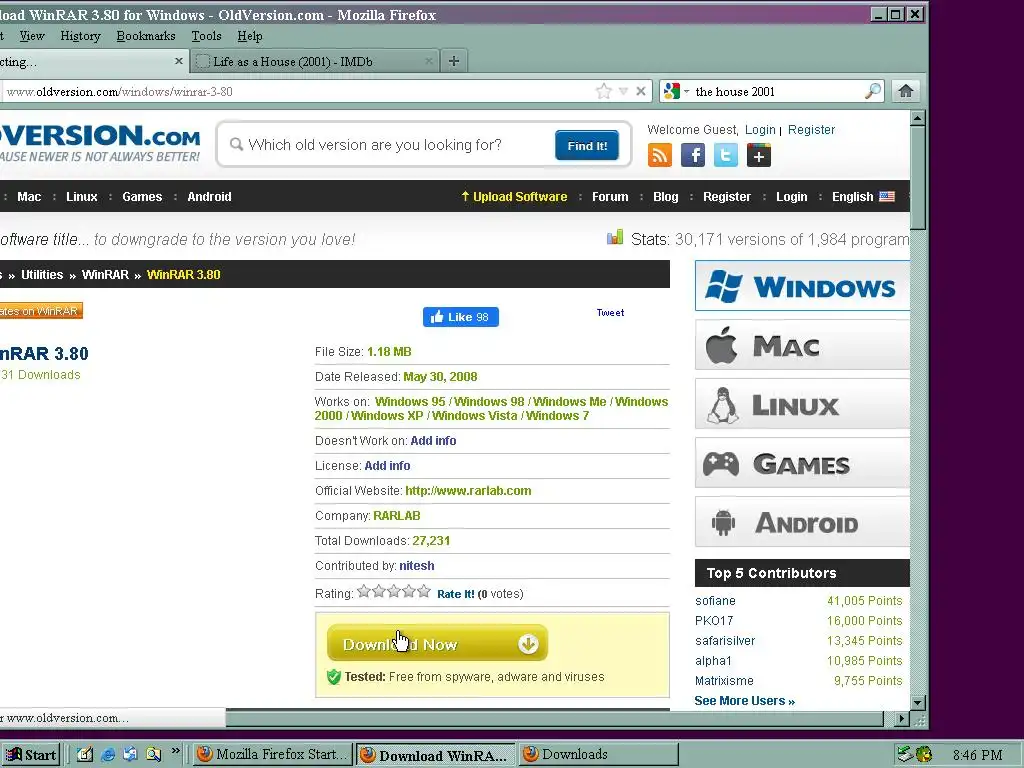
Task: Open the rarlab.com official website link
Action: coord(468,490)
